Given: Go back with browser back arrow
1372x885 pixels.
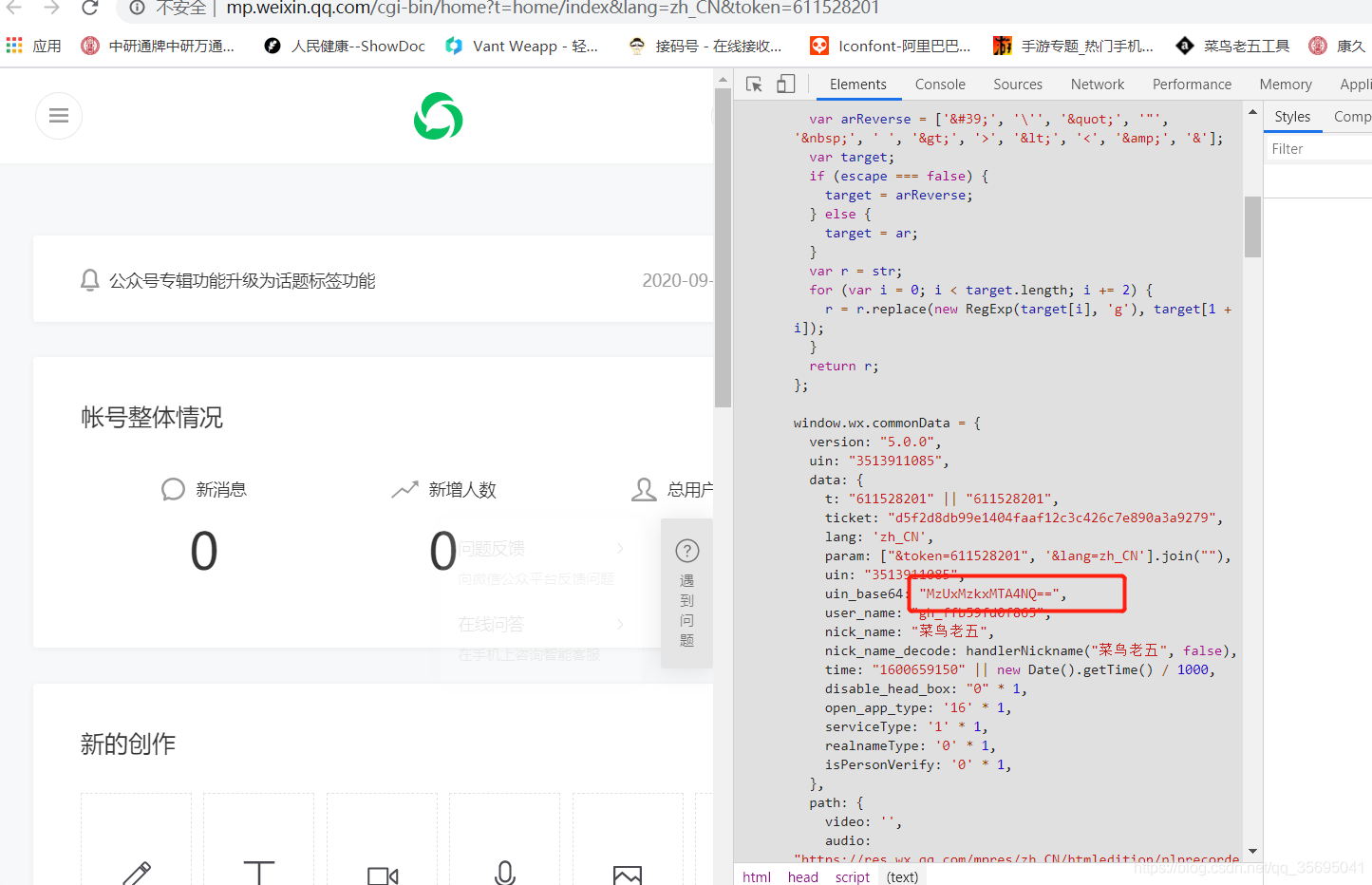Looking at the screenshot, I should click(x=14, y=8).
